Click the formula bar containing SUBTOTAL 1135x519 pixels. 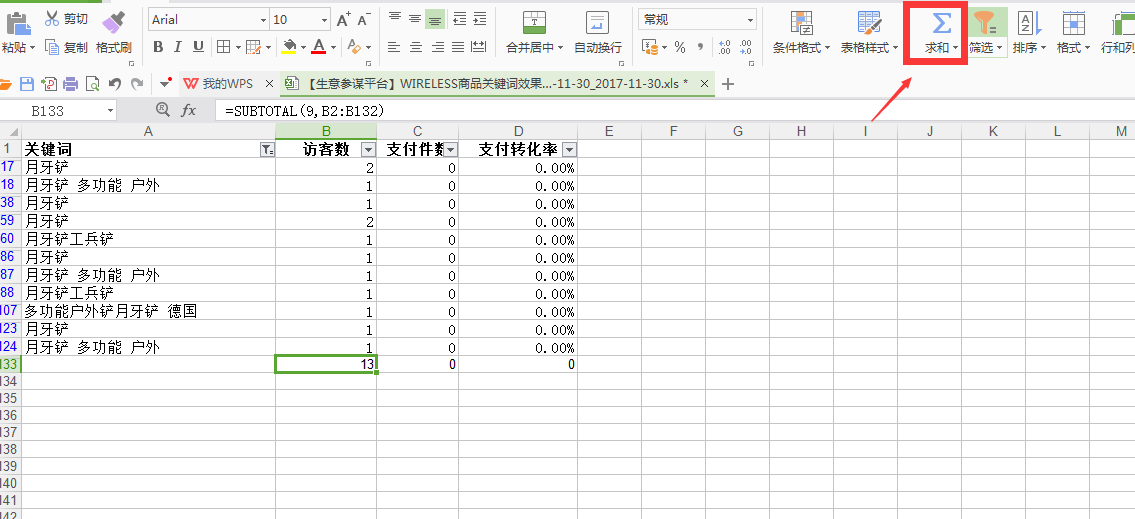pos(673,110)
